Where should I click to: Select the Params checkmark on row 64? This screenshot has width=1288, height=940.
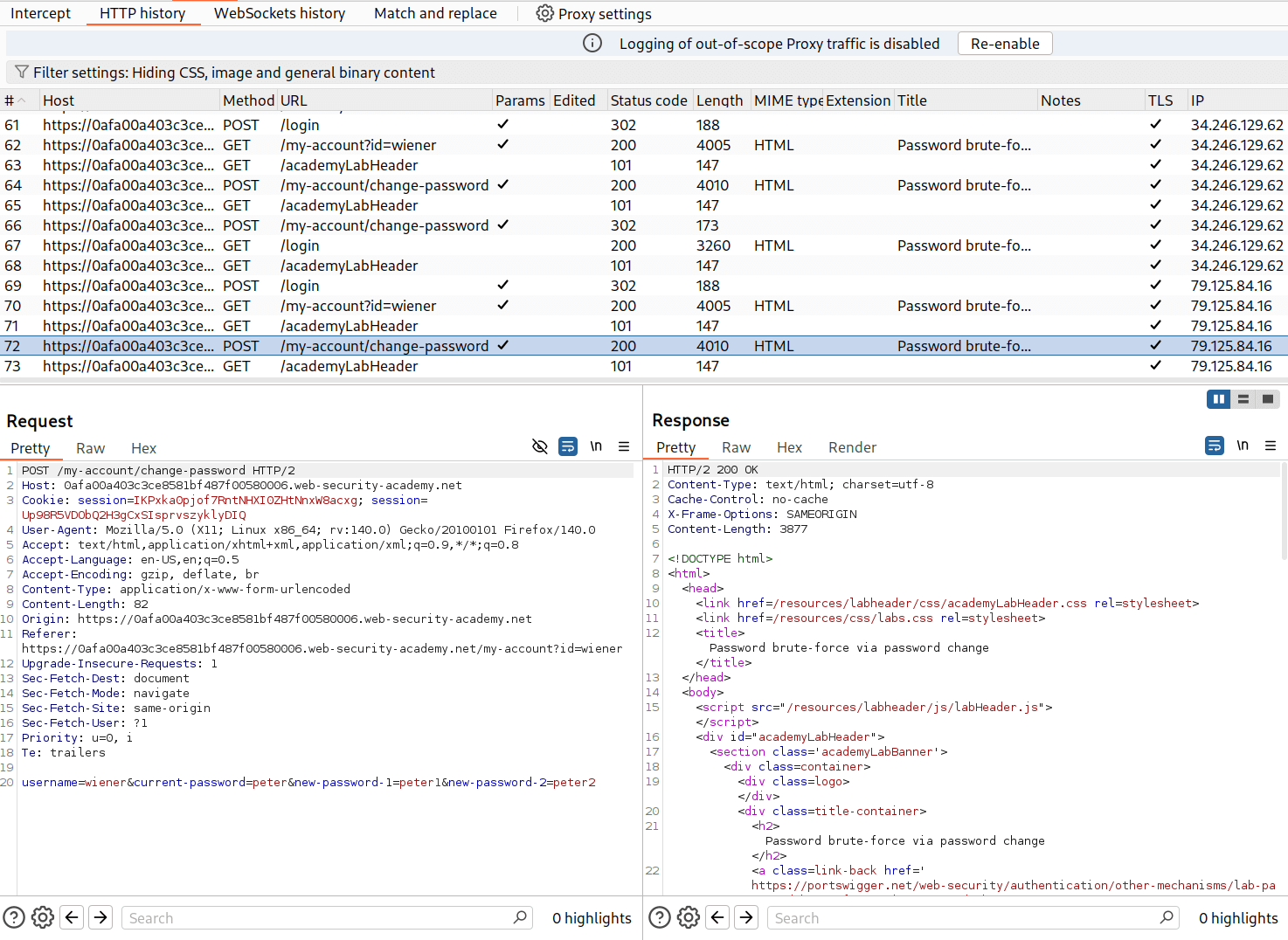[502, 184]
